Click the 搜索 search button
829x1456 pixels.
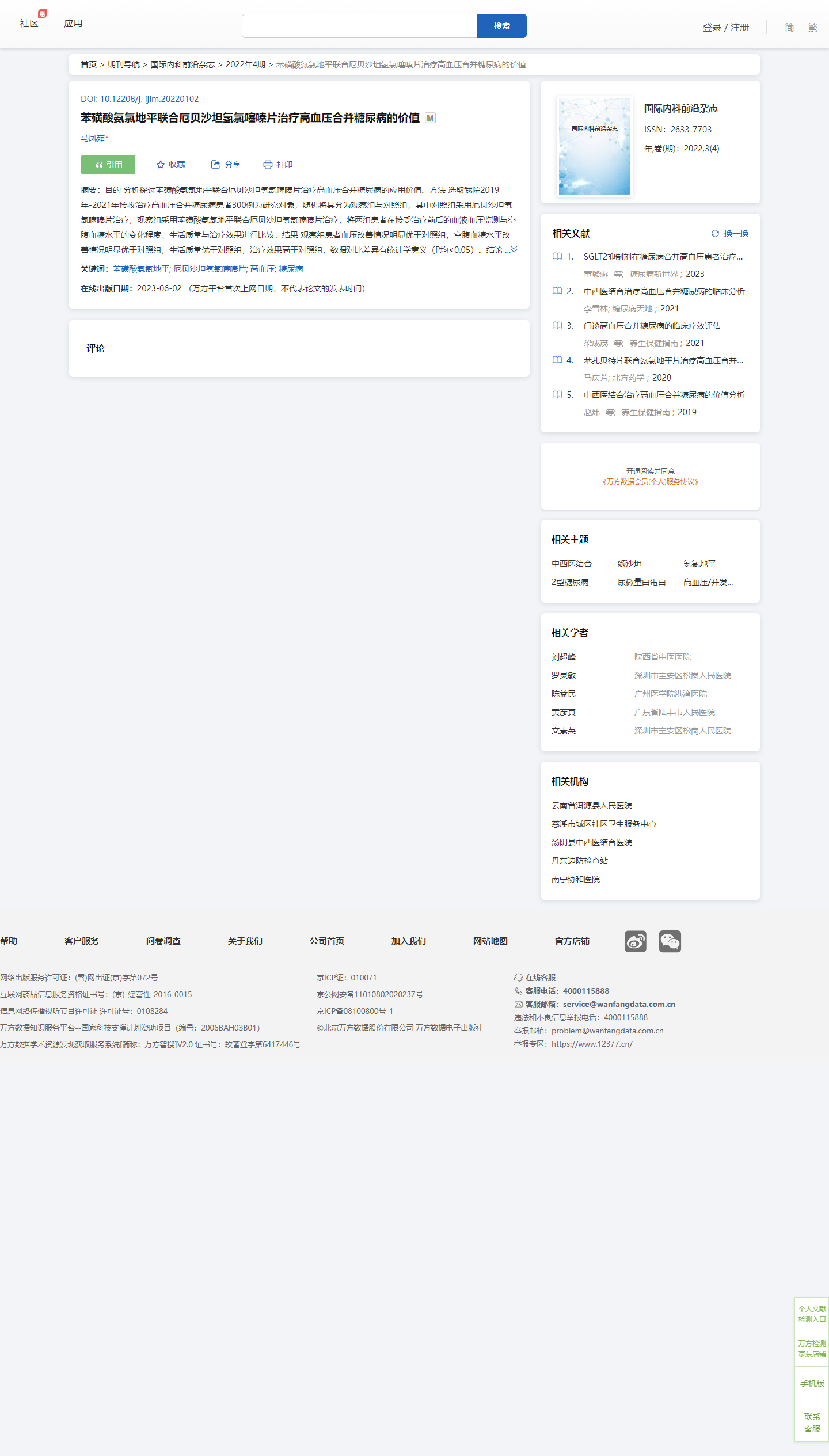pyautogui.click(x=502, y=26)
